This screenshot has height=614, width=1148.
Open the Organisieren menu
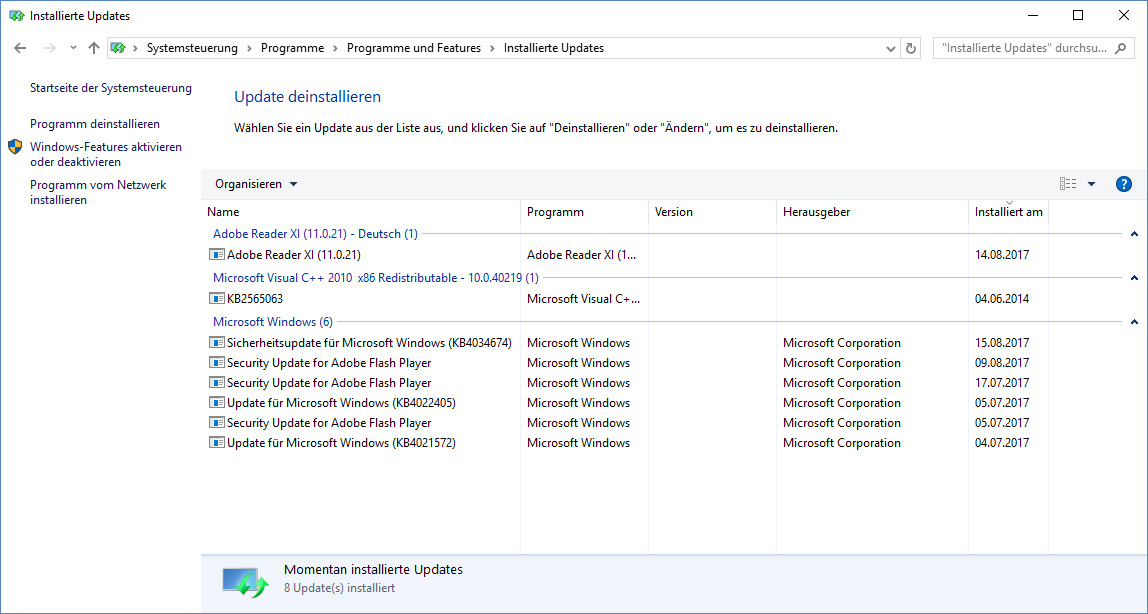[x=256, y=184]
